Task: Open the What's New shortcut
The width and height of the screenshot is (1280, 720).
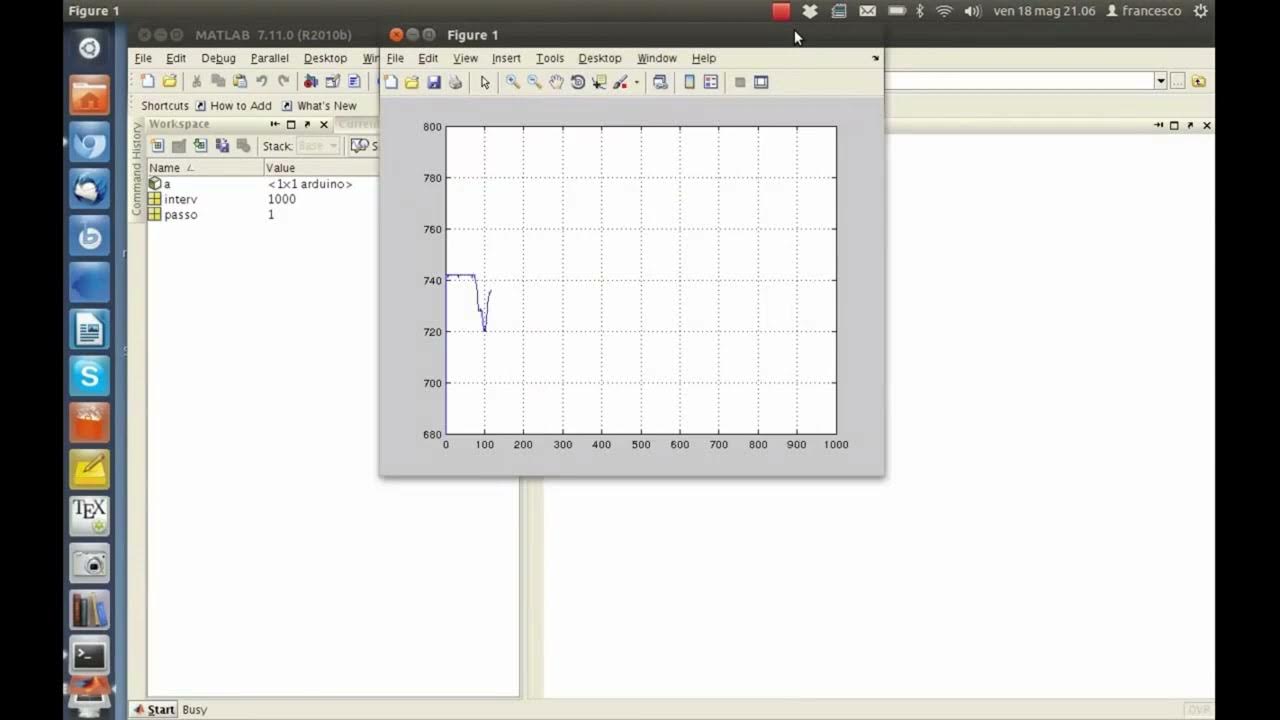Action: 319,105
